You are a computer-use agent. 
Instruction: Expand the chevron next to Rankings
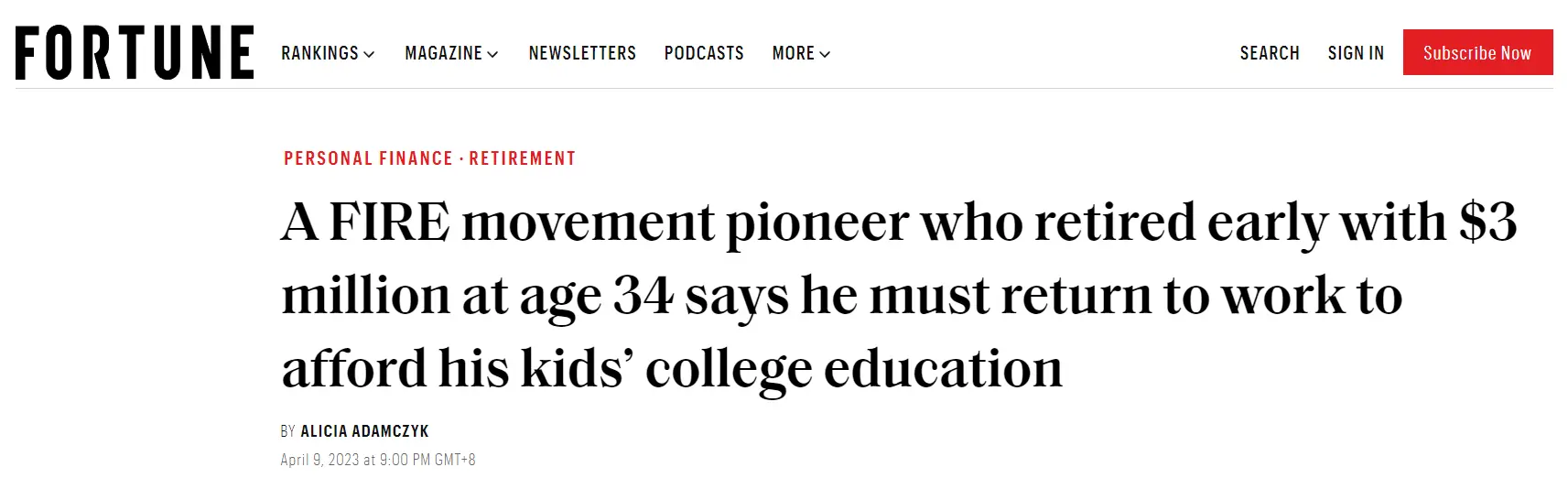point(369,54)
